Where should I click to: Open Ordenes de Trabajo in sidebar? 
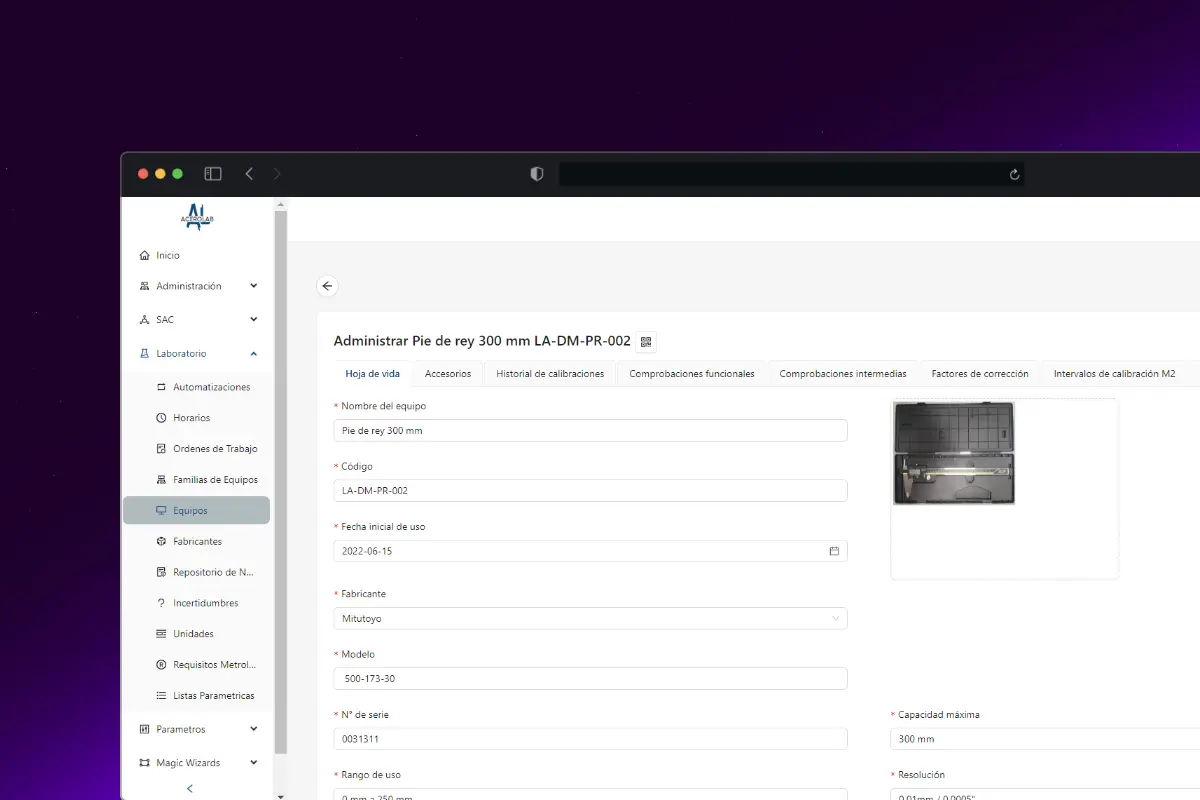pyautogui.click(x=214, y=449)
